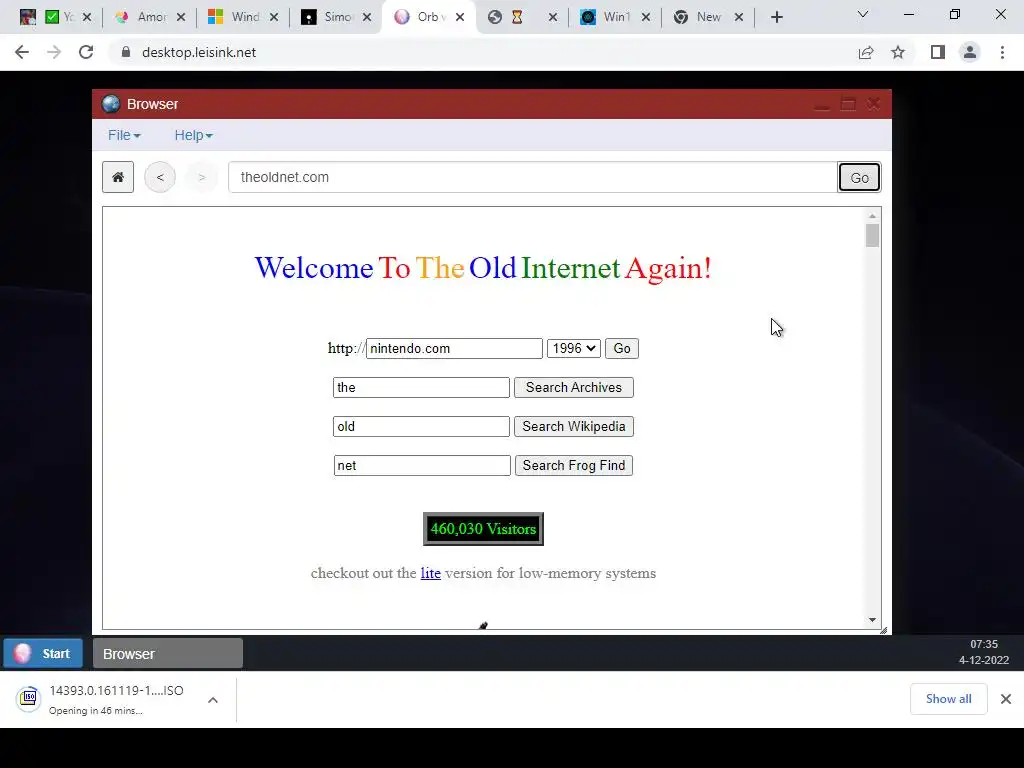Open the Start menu button
This screenshot has height=768, width=1024.
[43, 653]
